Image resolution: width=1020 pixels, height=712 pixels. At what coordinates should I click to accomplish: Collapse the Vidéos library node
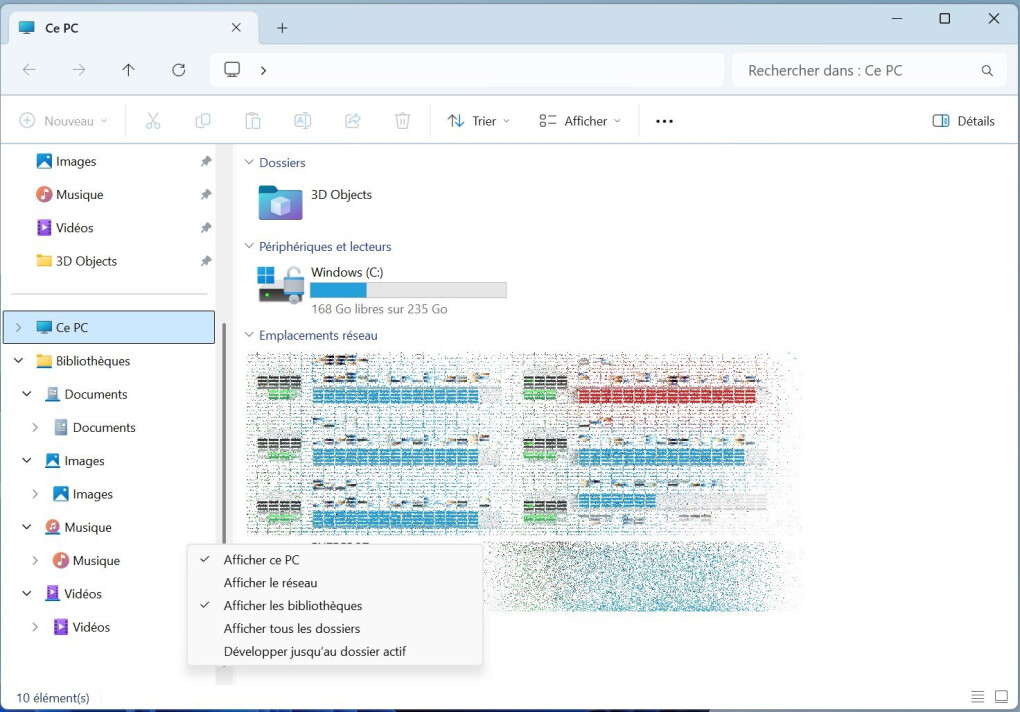pos(27,593)
